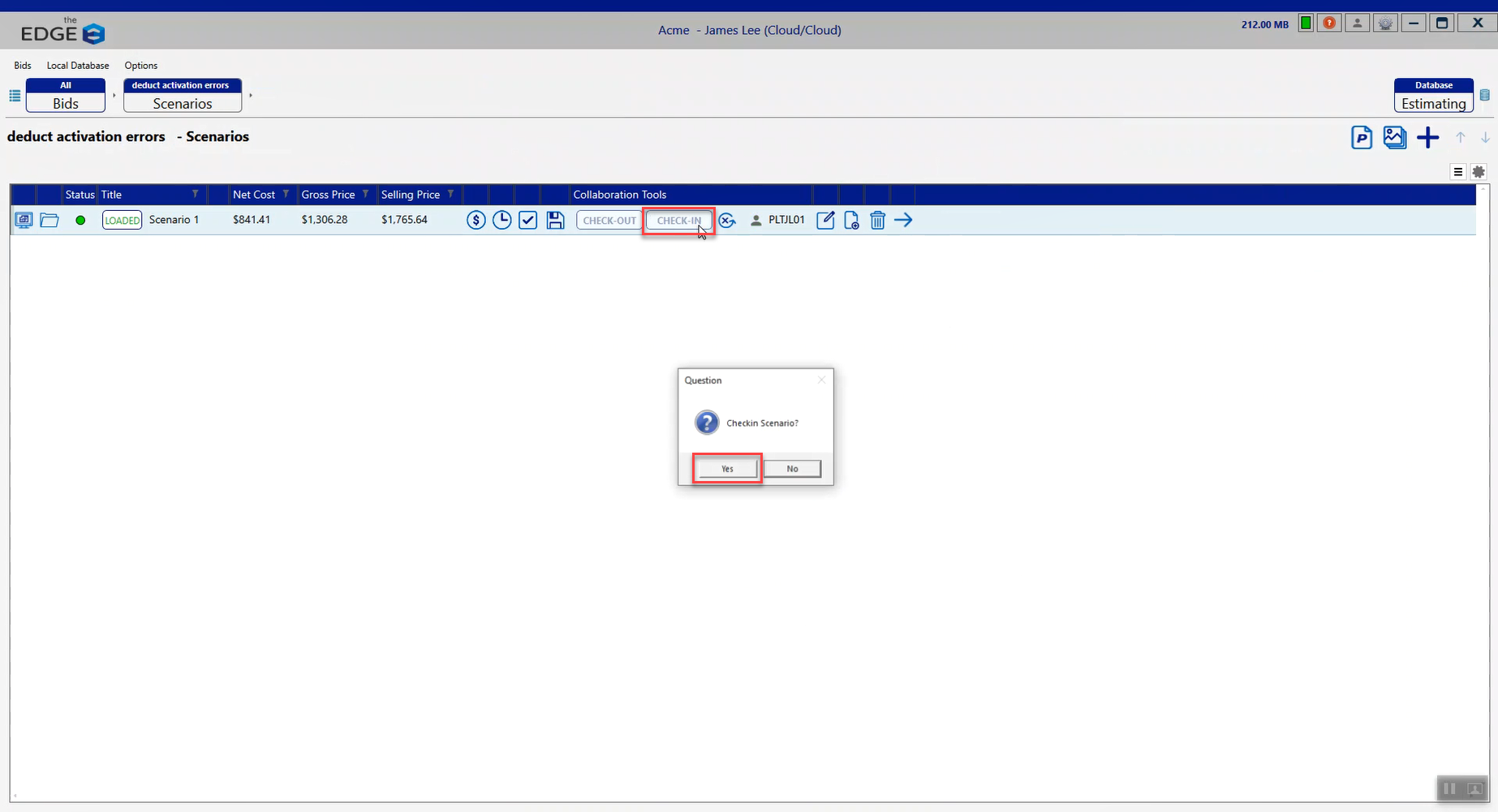Click the blue plus add scenario icon
The width and height of the screenshot is (1498, 812).
[1427, 138]
